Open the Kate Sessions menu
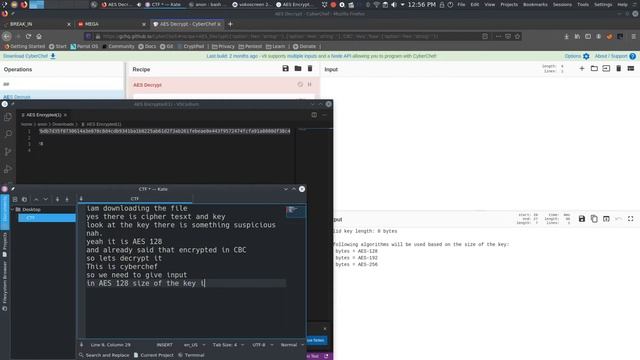The image size is (640, 360). 562,4
